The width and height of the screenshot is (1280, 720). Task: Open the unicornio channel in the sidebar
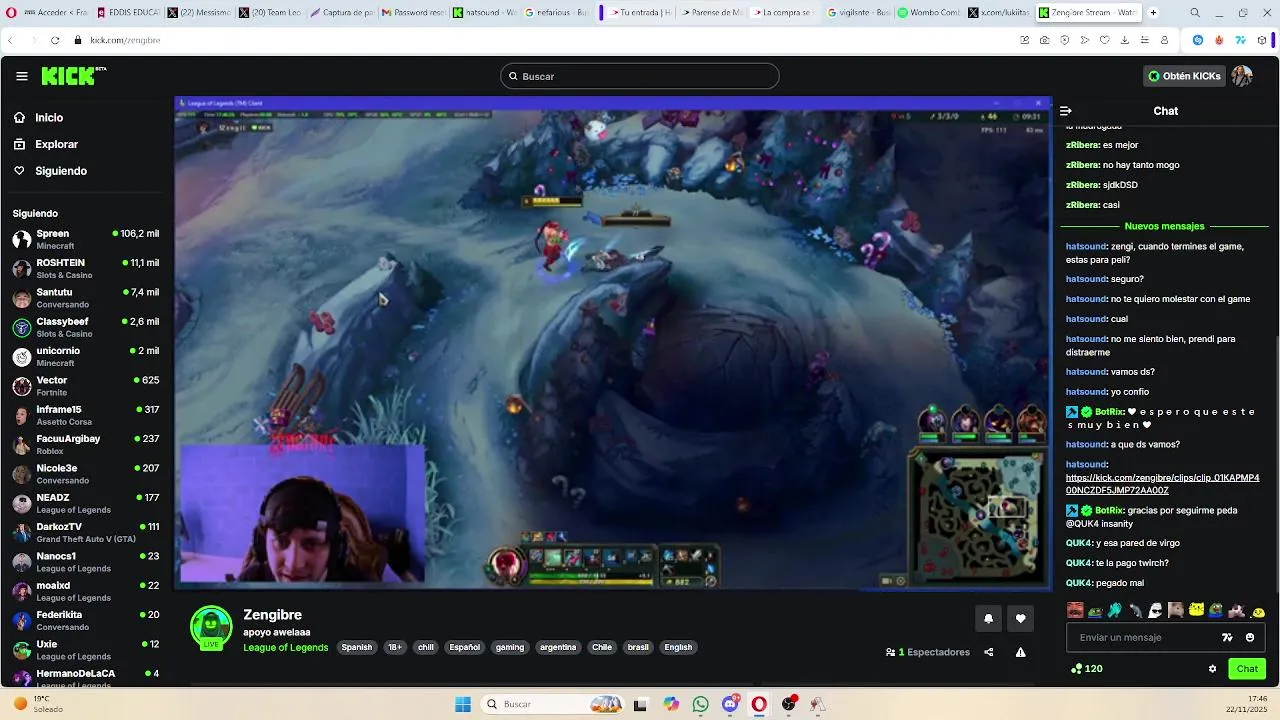(x=86, y=357)
